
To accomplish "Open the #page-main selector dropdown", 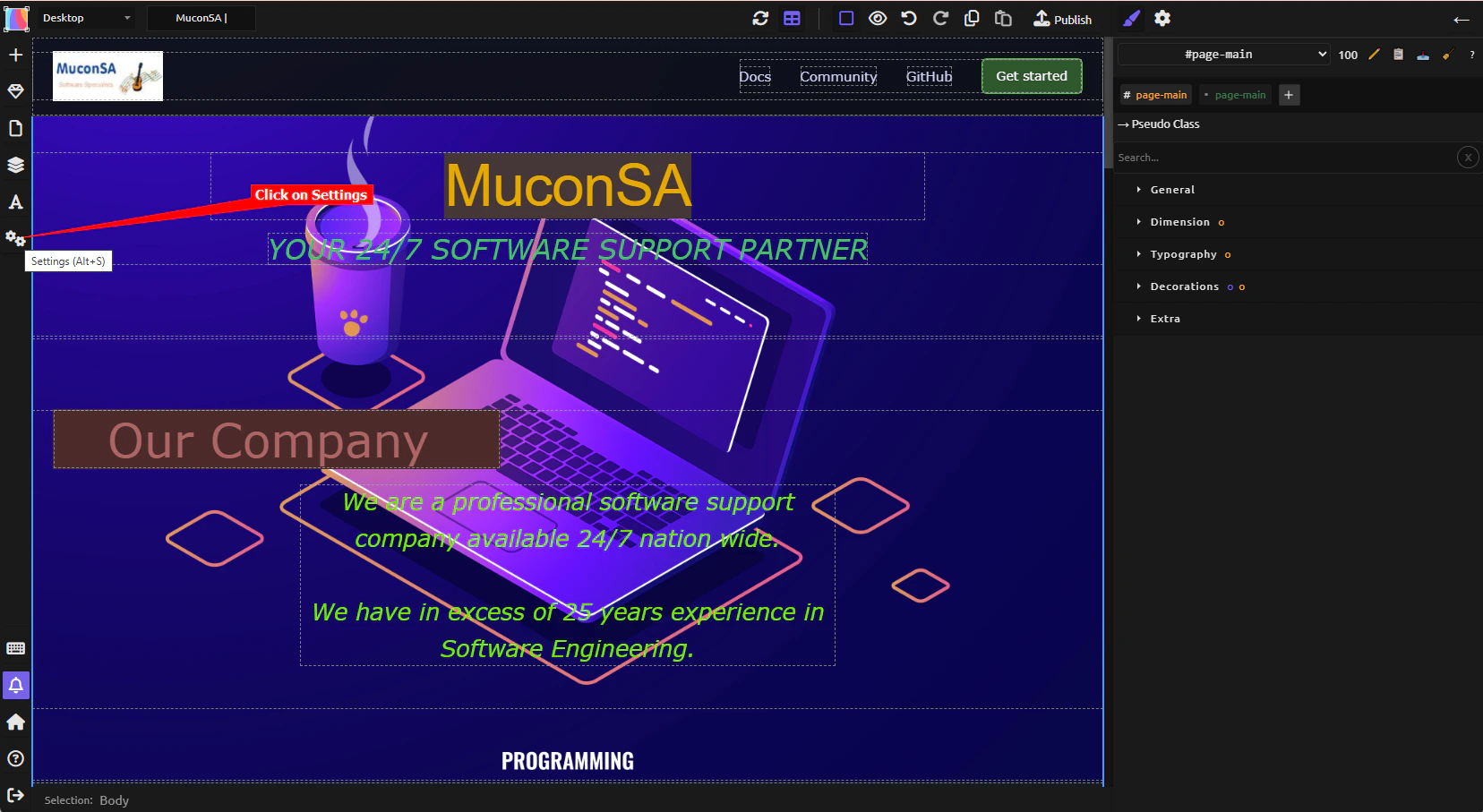I will (x=1224, y=55).
